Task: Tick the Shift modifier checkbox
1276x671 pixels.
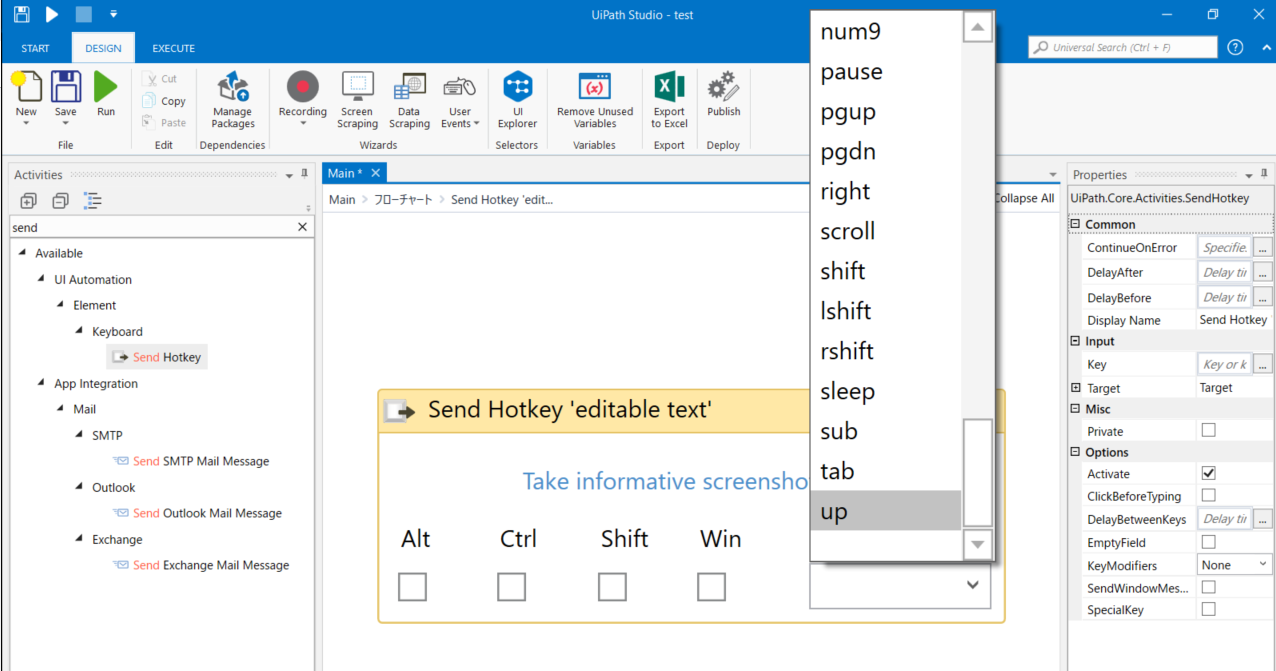Action: point(612,586)
